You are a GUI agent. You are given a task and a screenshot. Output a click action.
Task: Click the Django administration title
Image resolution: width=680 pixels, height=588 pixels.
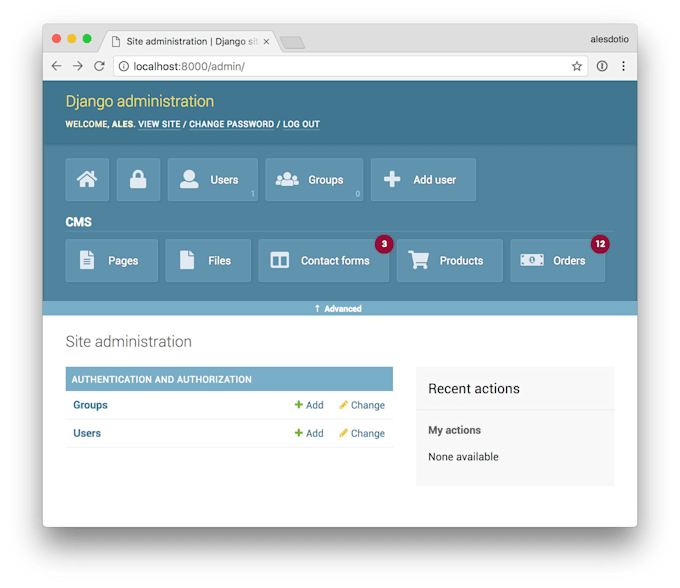pos(140,101)
